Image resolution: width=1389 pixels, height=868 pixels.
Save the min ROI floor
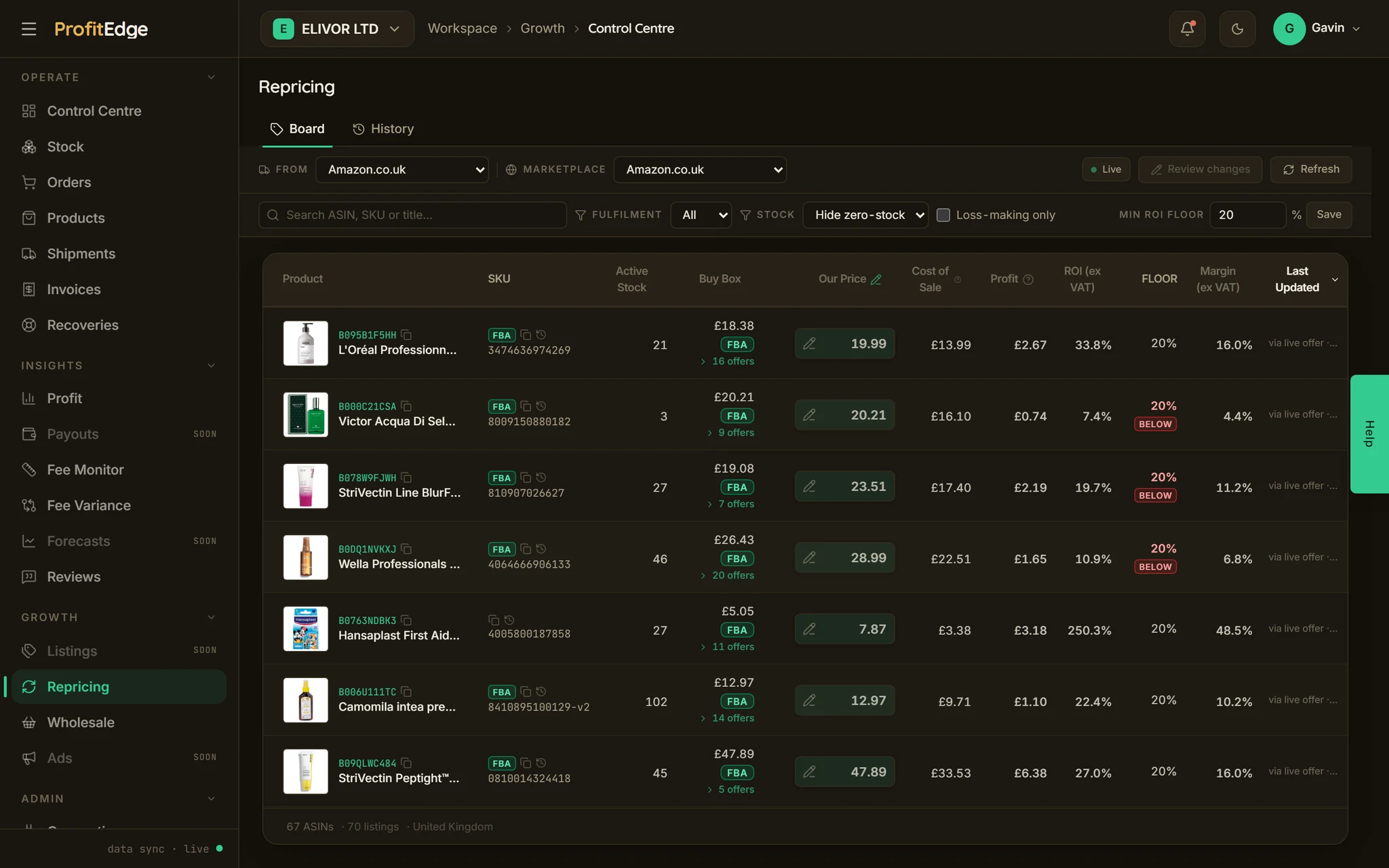[x=1329, y=215]
